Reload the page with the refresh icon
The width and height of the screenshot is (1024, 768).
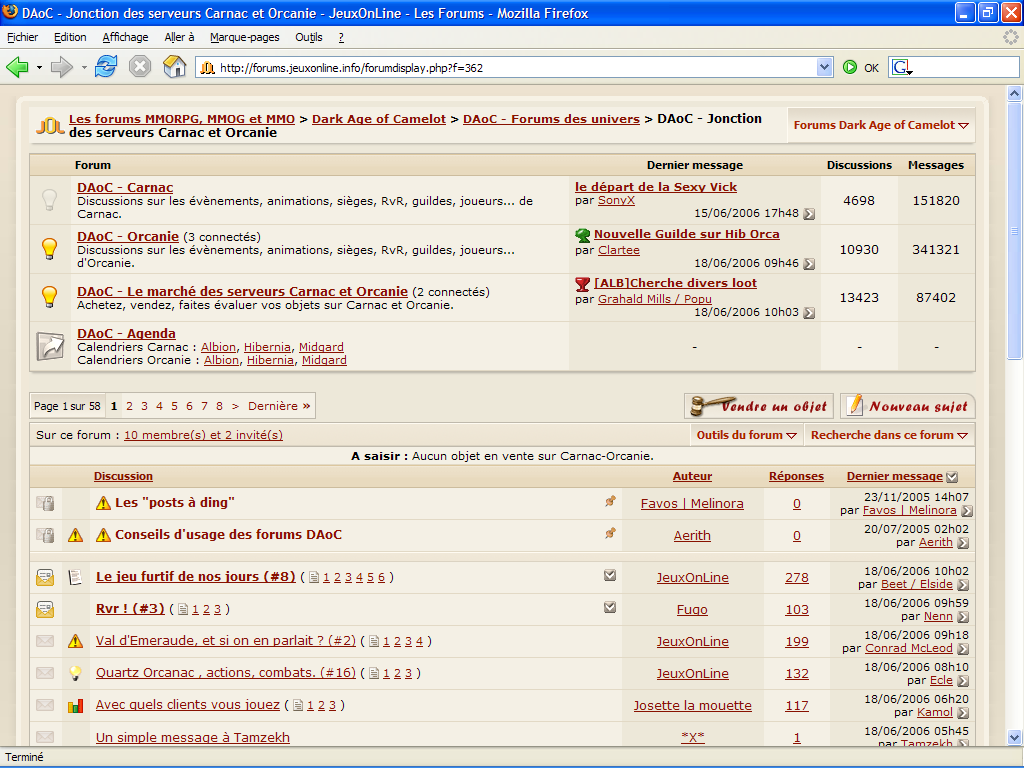[106, 67]
